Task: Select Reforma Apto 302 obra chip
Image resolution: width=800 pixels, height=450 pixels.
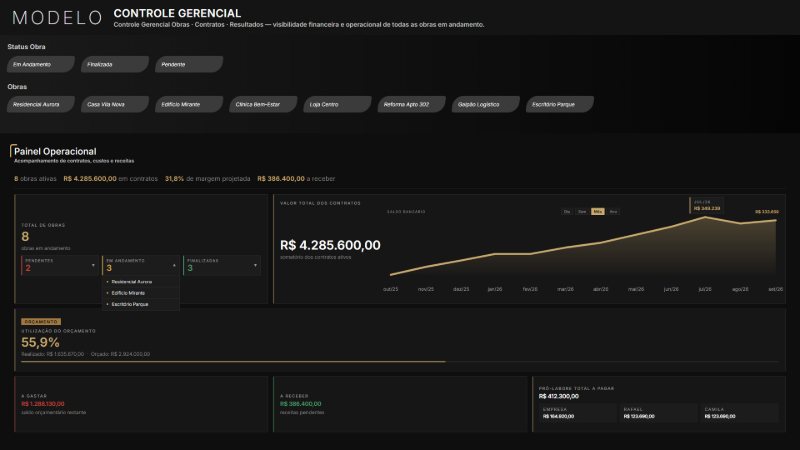Action: pos(411,104)
